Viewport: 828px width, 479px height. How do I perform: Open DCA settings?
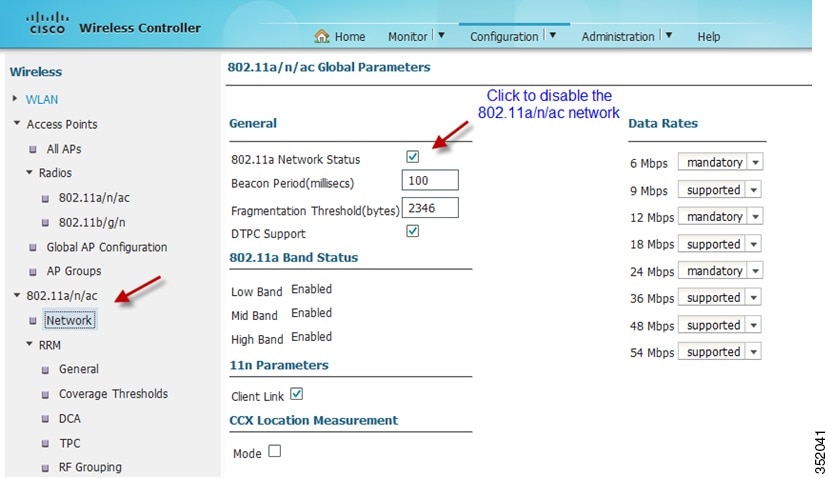(70, 418)
